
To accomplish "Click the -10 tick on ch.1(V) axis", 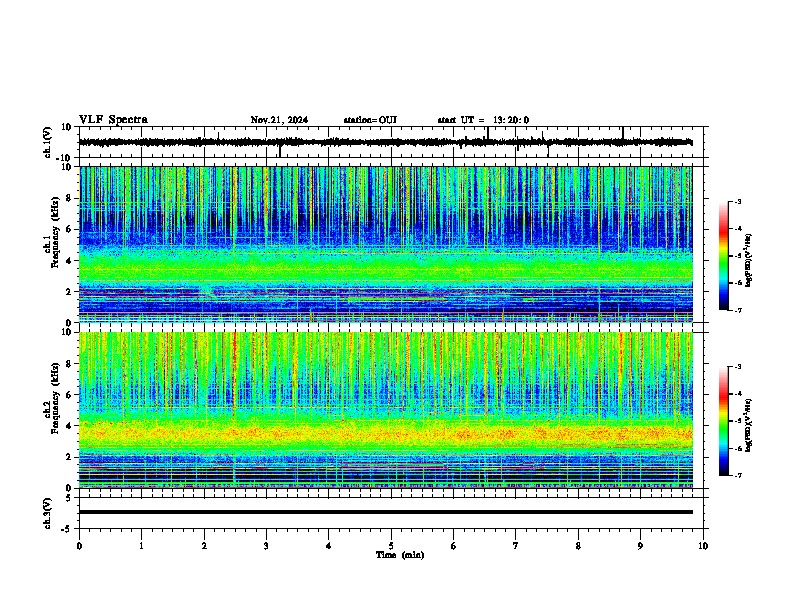I will click(64, 158).
